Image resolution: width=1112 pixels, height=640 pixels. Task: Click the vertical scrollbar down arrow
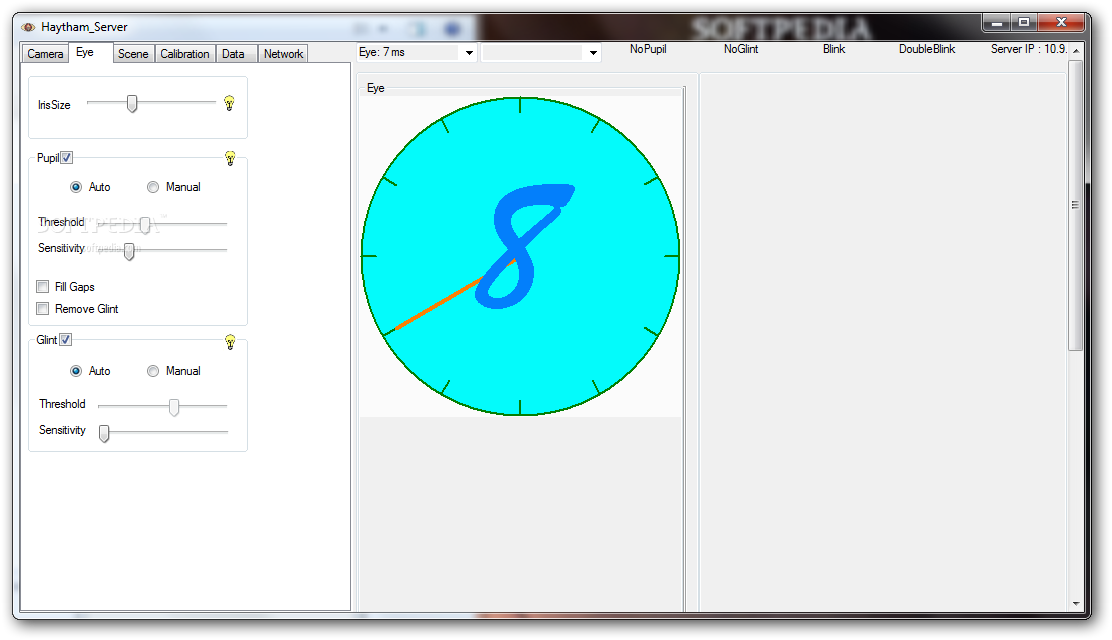point(1076,604)
